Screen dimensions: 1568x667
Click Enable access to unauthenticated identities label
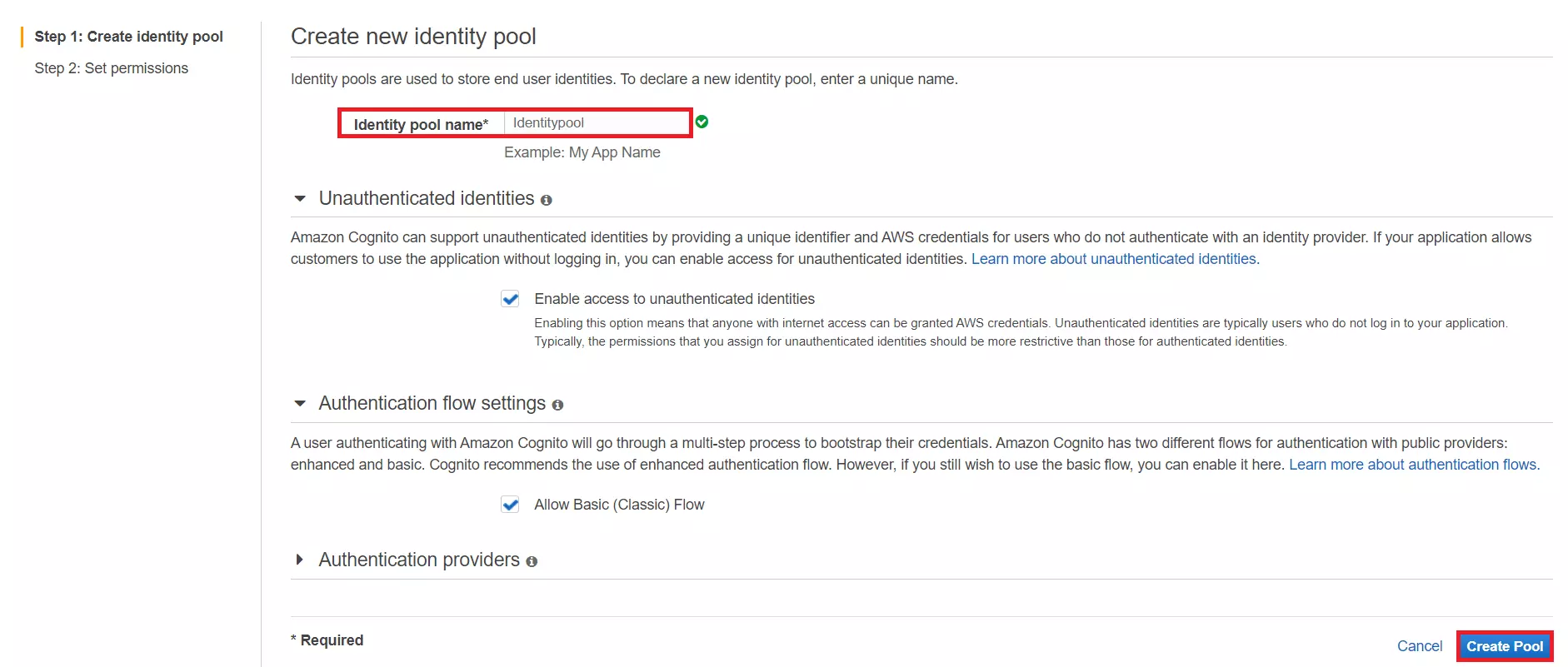675,299
